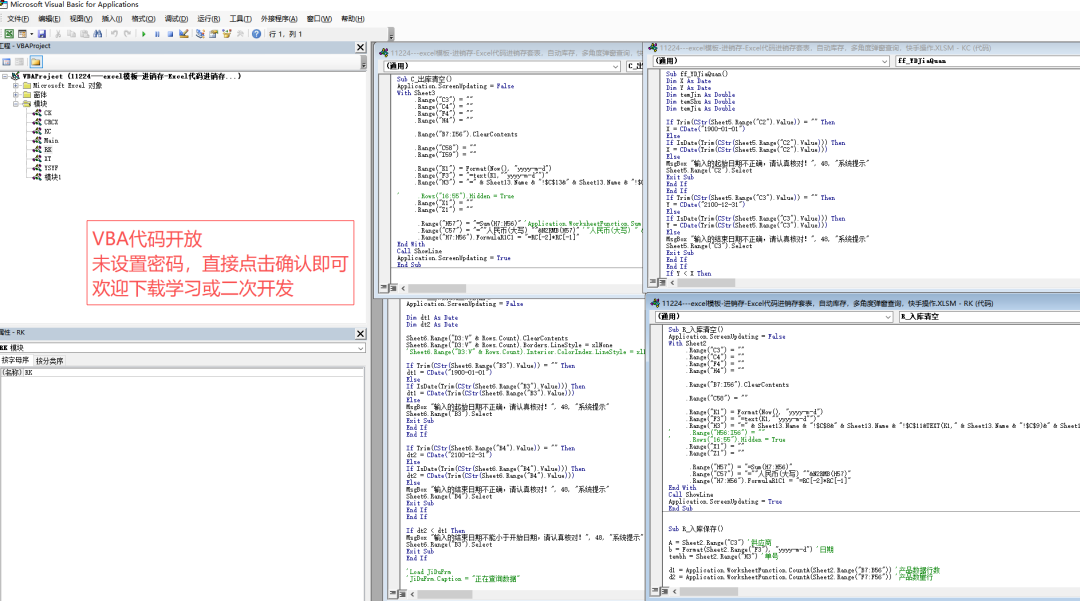Open the RK 模块 object dropdown in properties
The image size is (1080, 601).
(x=359, y=348)
